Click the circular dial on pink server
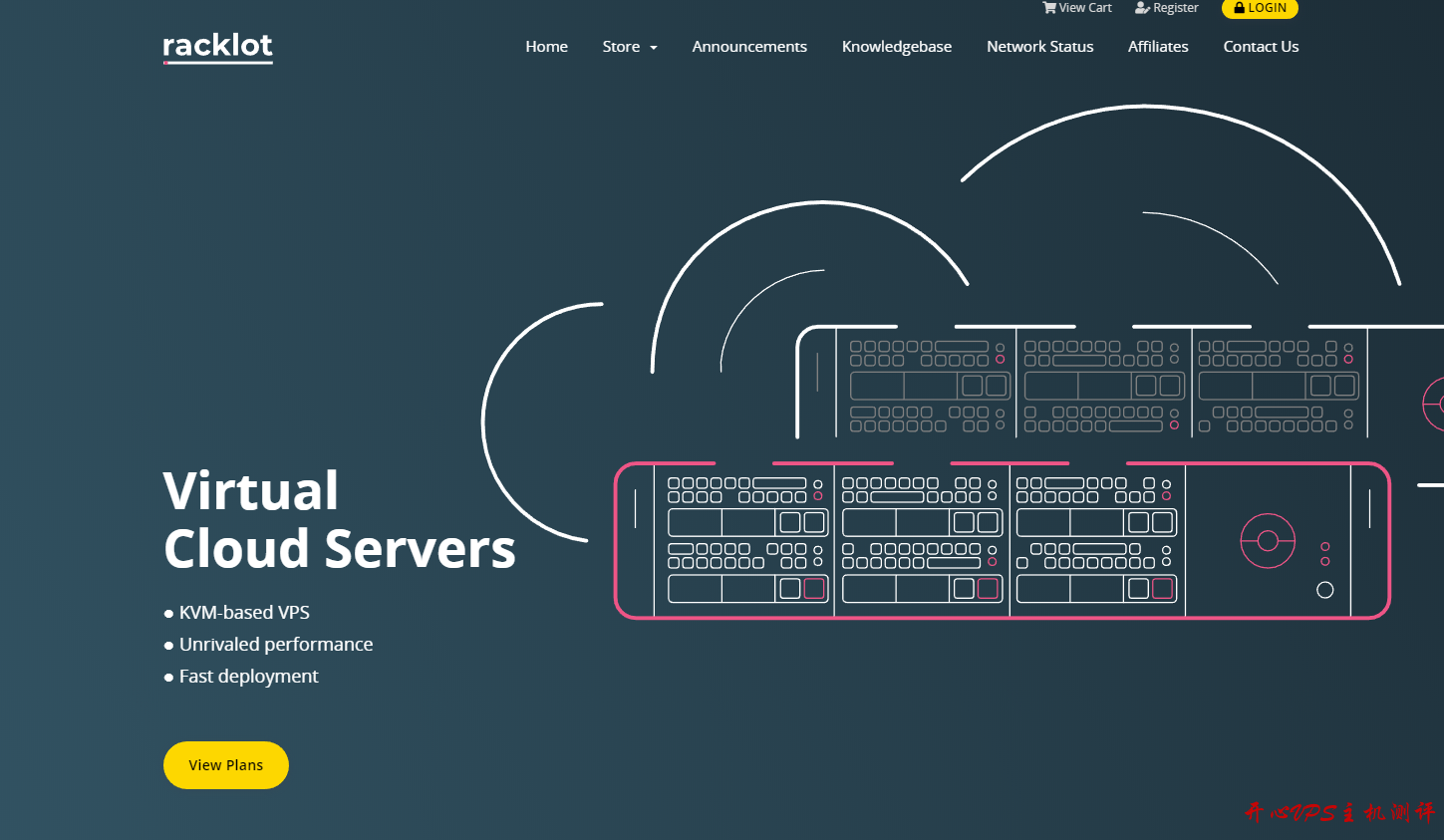The height and width of the screenshot is (840, 1444). pyautogui.click(x=1267, y=541)
